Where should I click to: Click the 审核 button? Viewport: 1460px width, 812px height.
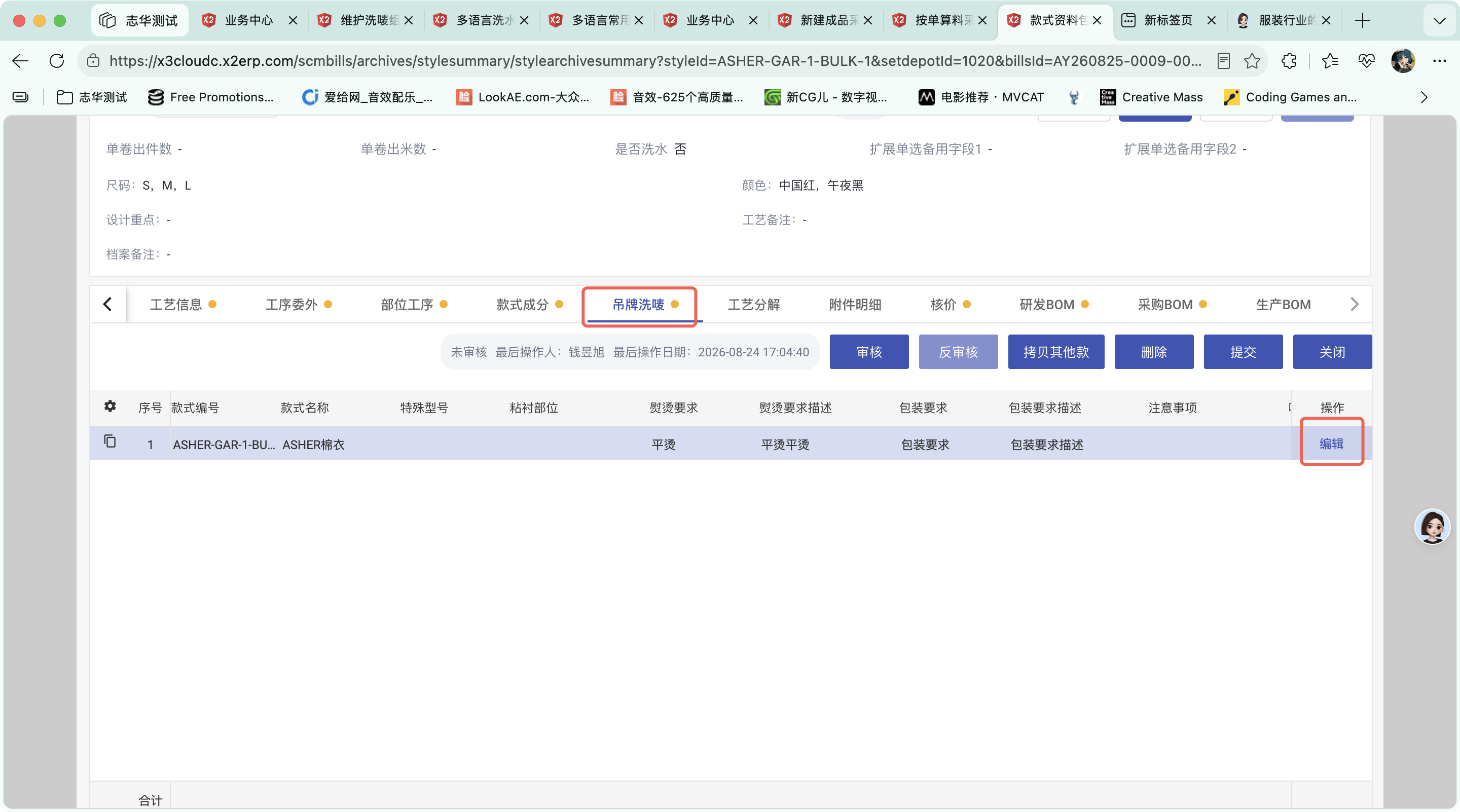pos(869,352)
